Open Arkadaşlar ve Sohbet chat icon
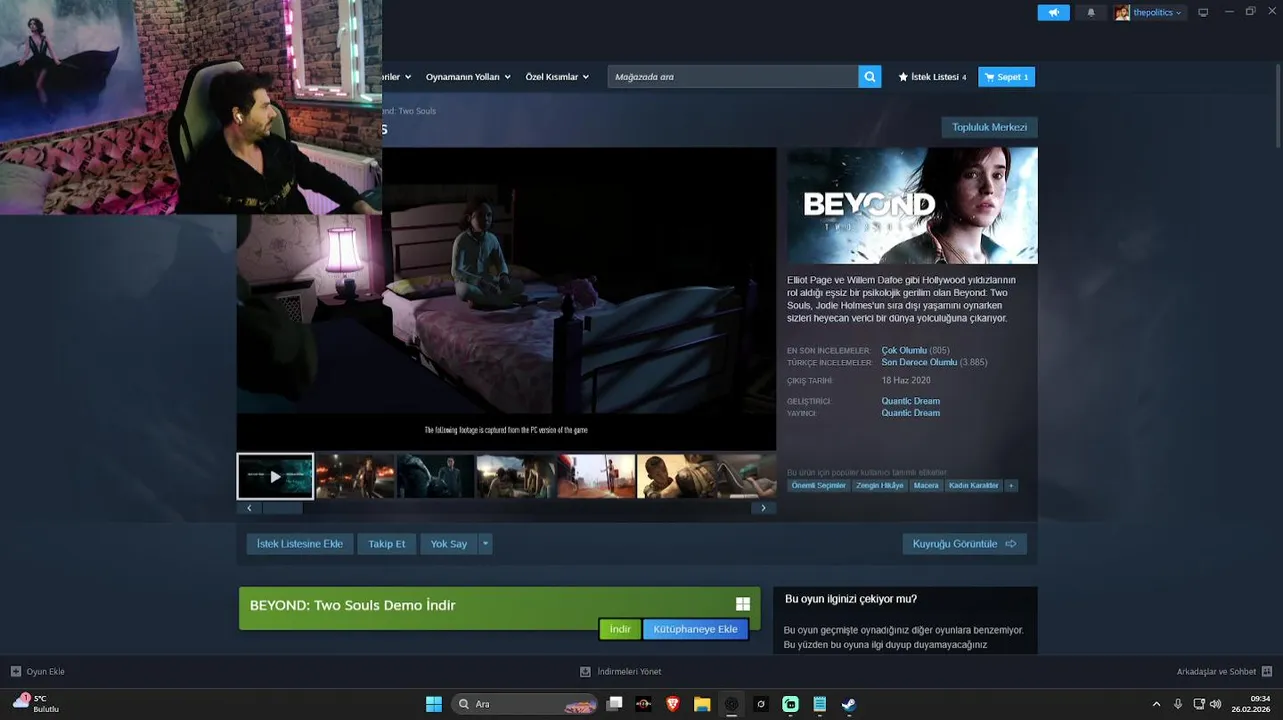The image size is (1283, 720). [x=1267, y=671]
